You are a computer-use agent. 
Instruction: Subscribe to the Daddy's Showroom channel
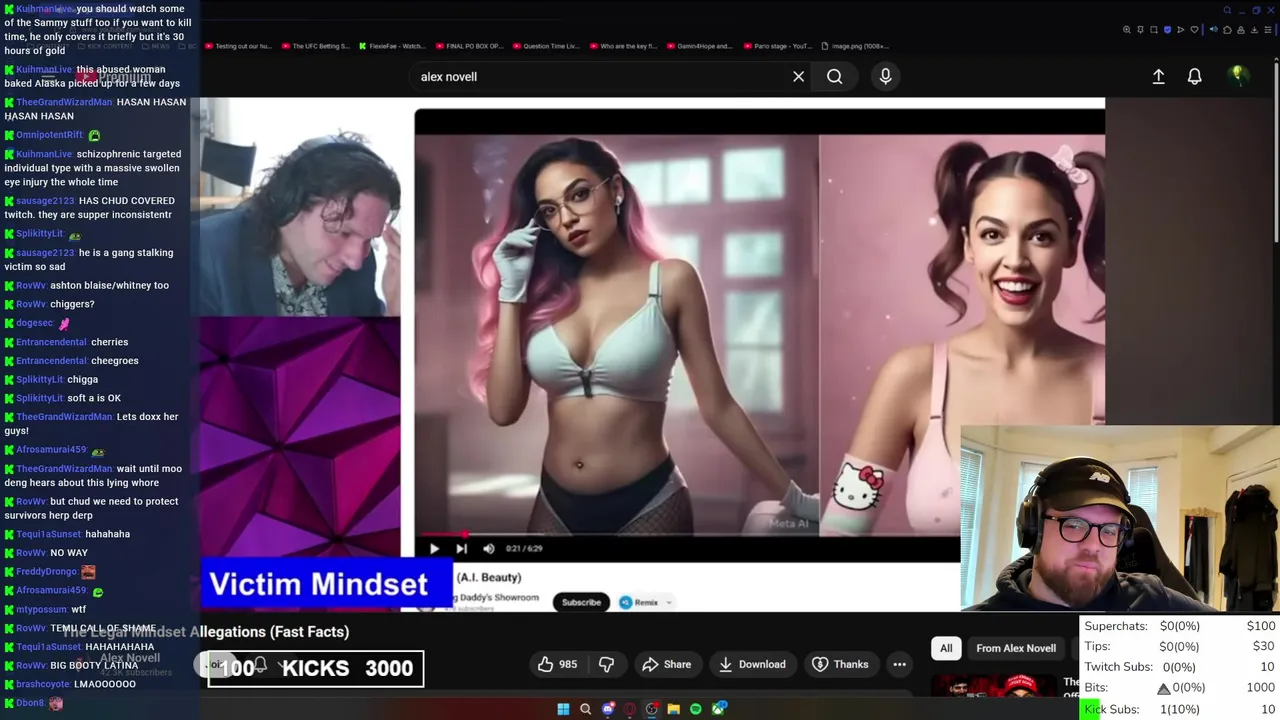click(x=581, y=602)
